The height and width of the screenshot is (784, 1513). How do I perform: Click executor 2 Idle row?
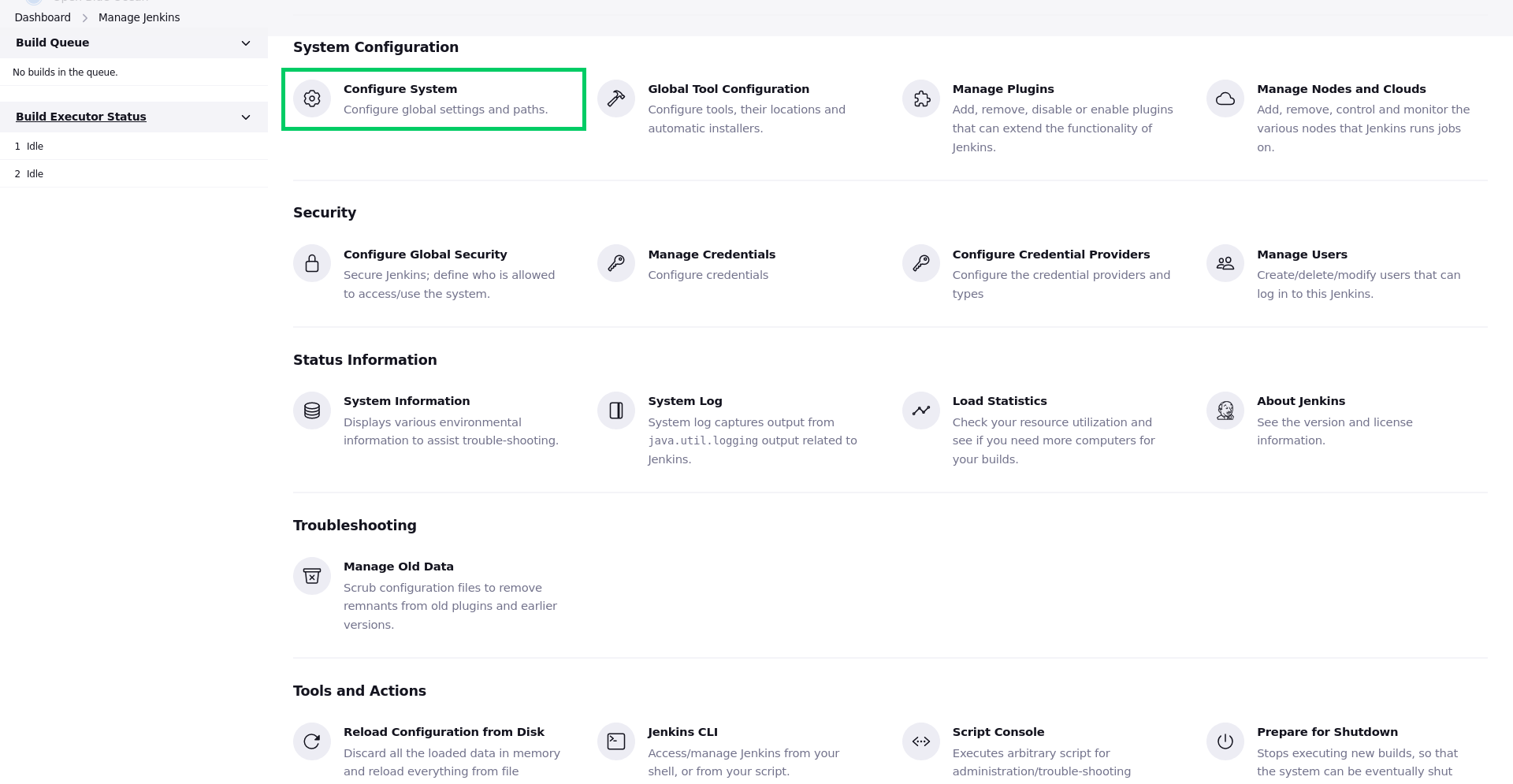[x=134, y=174]
